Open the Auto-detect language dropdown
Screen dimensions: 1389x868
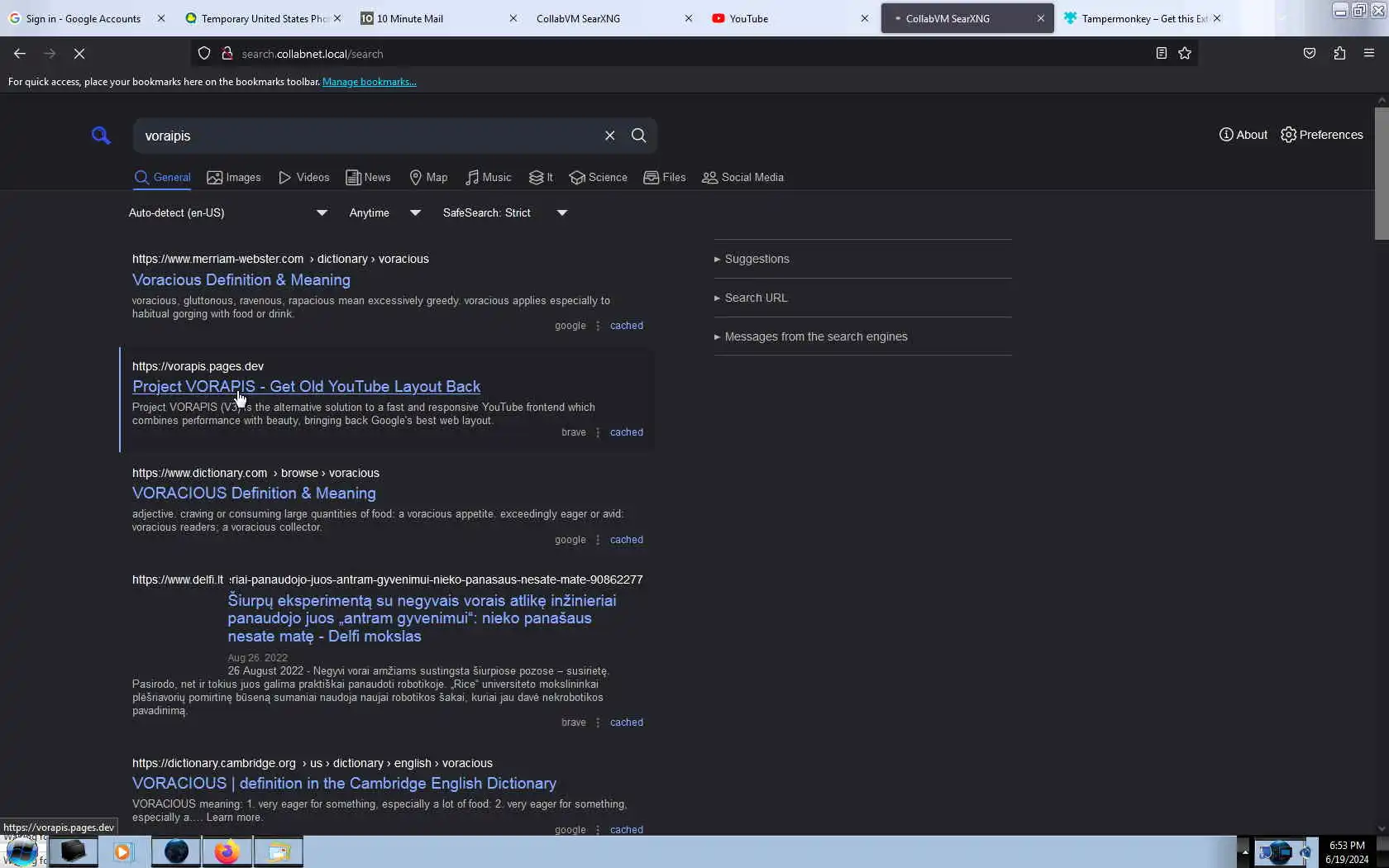tap(228, 213)
